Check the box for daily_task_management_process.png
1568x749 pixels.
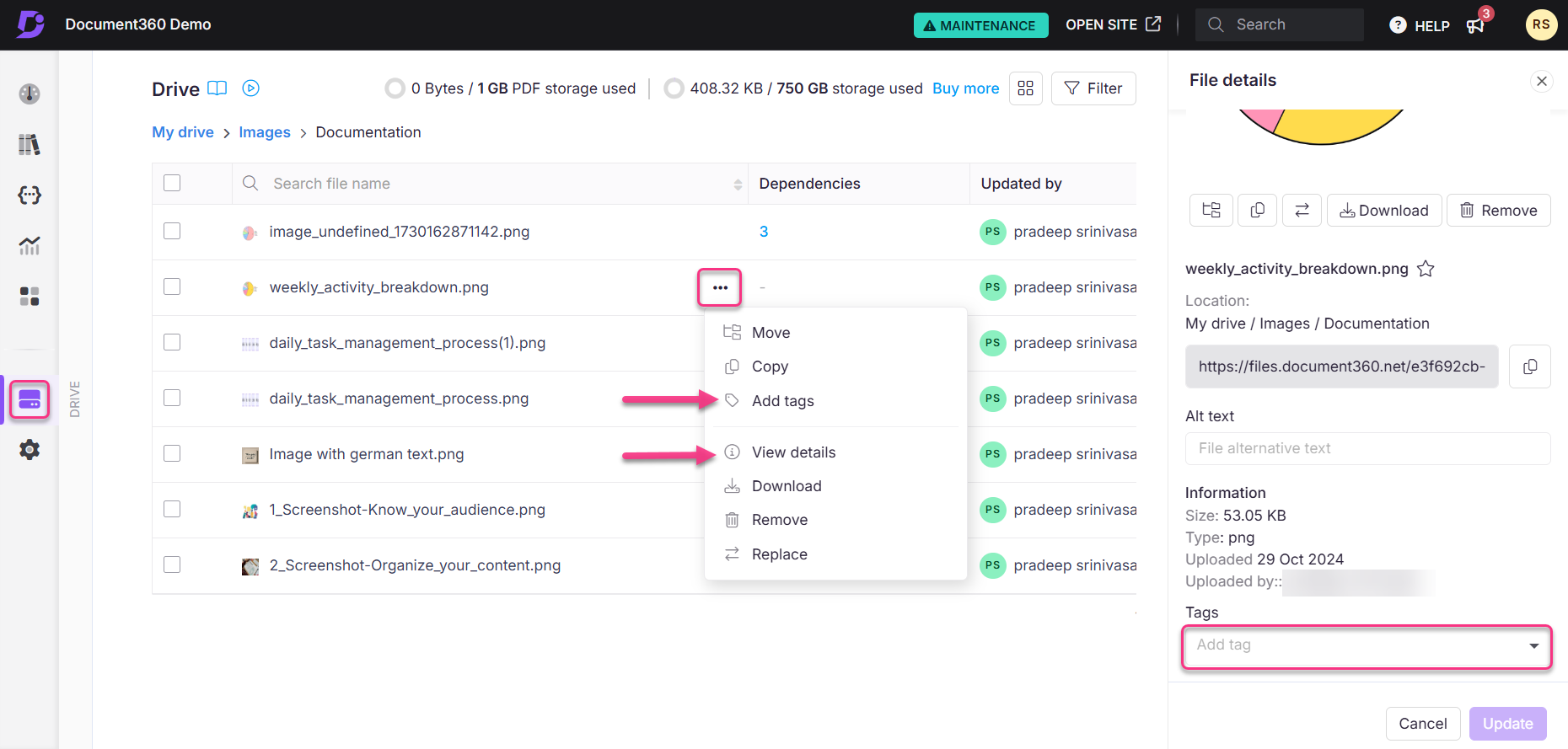coord(172,398)
